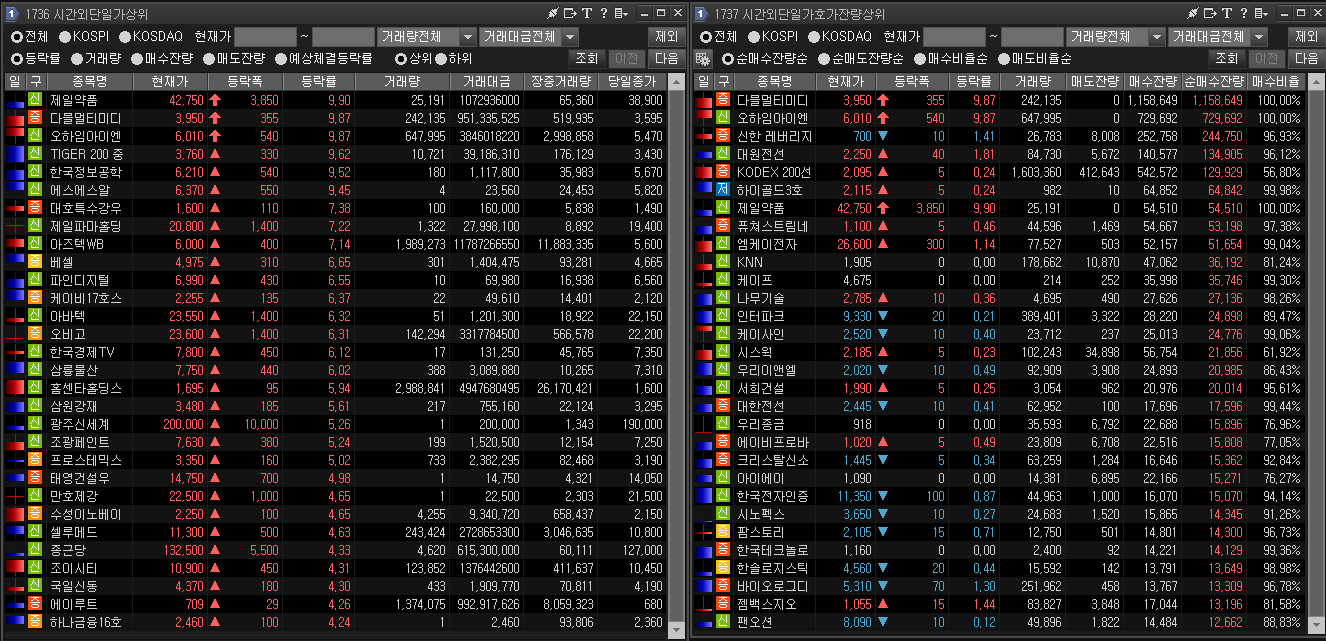Viewport: 1326px width, 641px height.
Task: Click 제외 button in 1737 window
Action: (1306, 37)
